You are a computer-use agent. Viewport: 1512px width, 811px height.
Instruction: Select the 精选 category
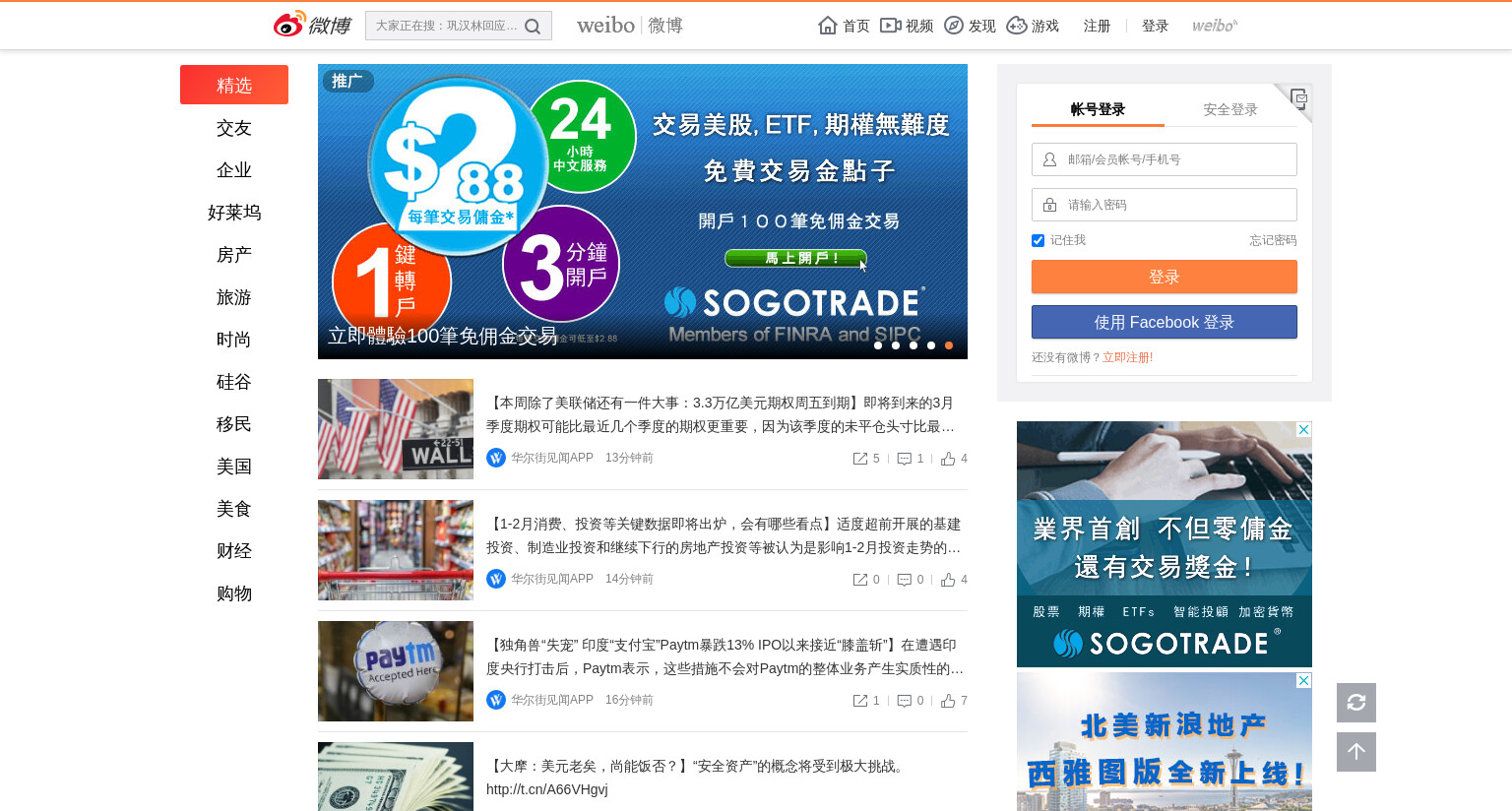pos(234,85)
